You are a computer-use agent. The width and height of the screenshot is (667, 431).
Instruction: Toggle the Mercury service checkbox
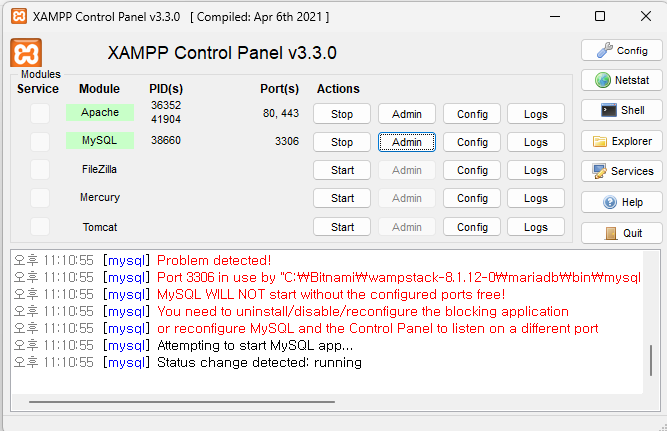(40, 198)
